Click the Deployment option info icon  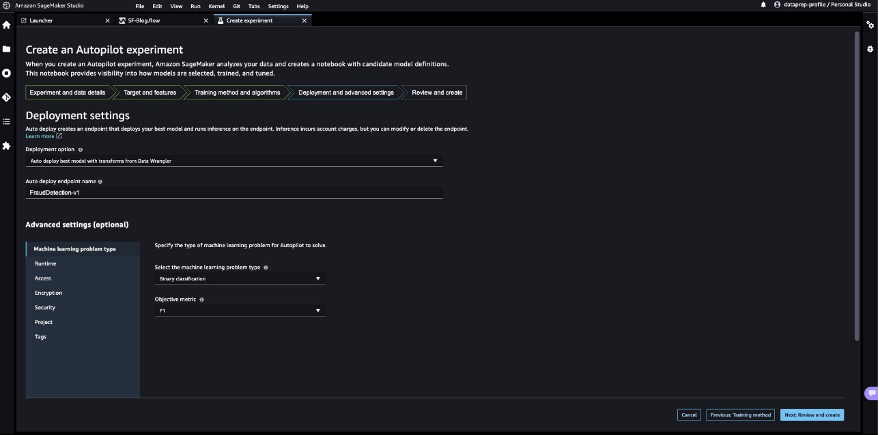(x=80, y=150)
